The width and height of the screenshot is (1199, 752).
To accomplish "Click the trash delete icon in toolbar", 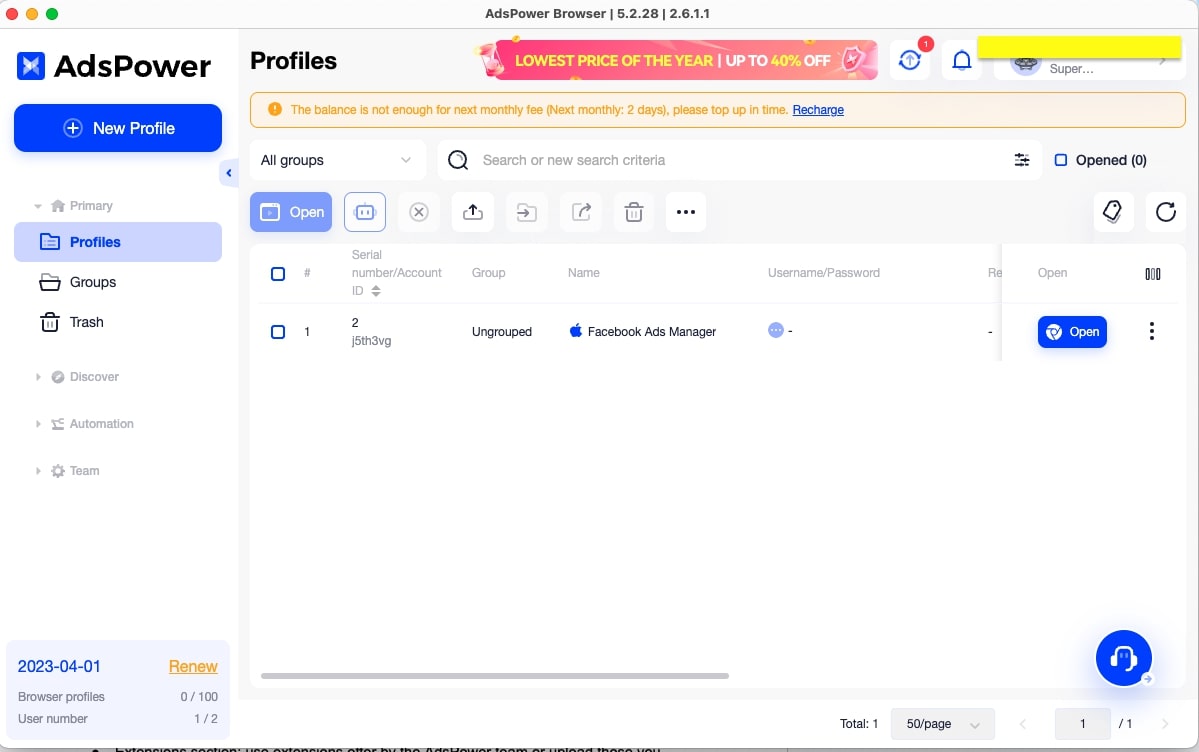I will [x=633, y=212].
